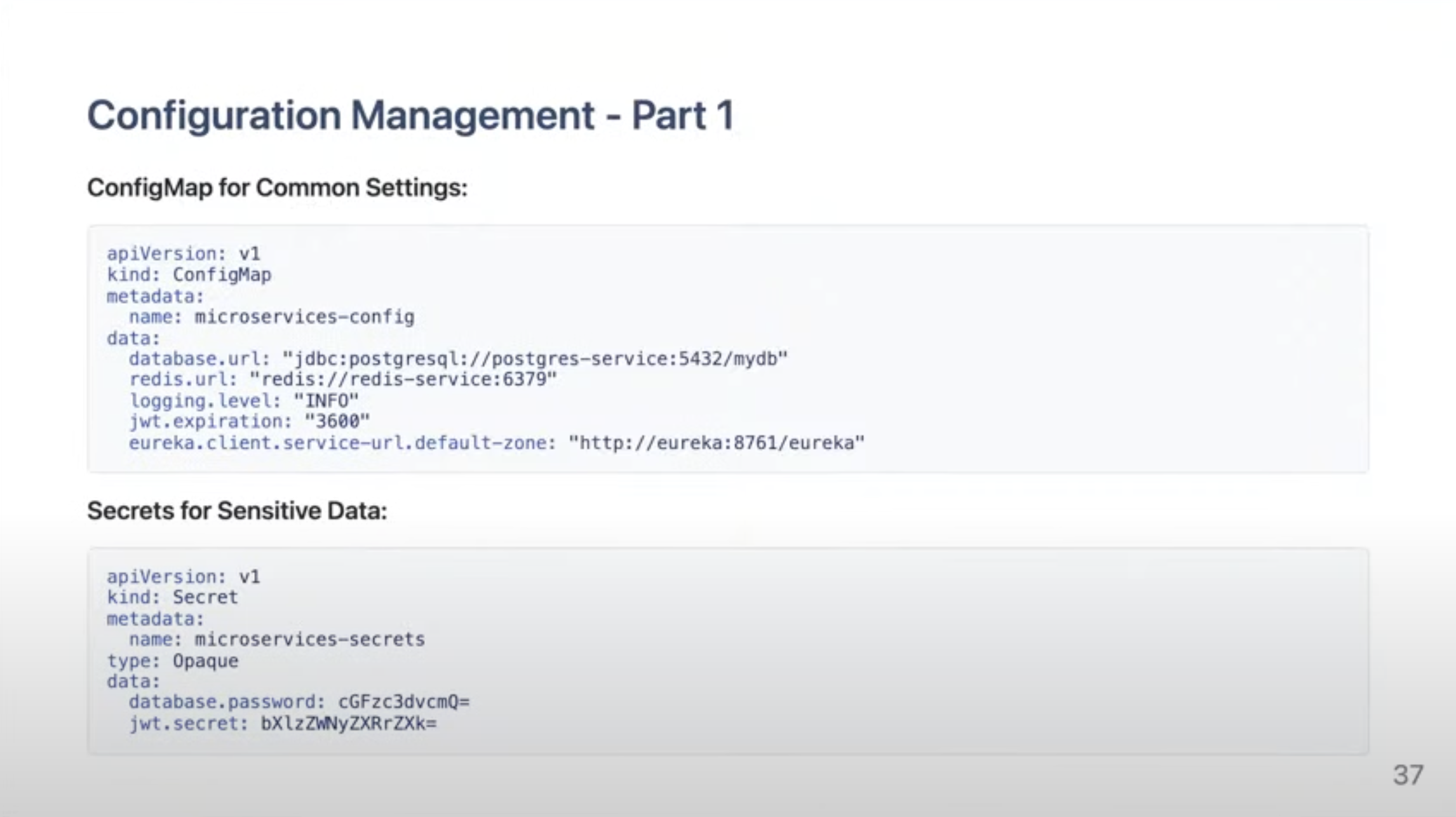Click the slide number 37
1456x817 pixels.
click(1408, 775)
